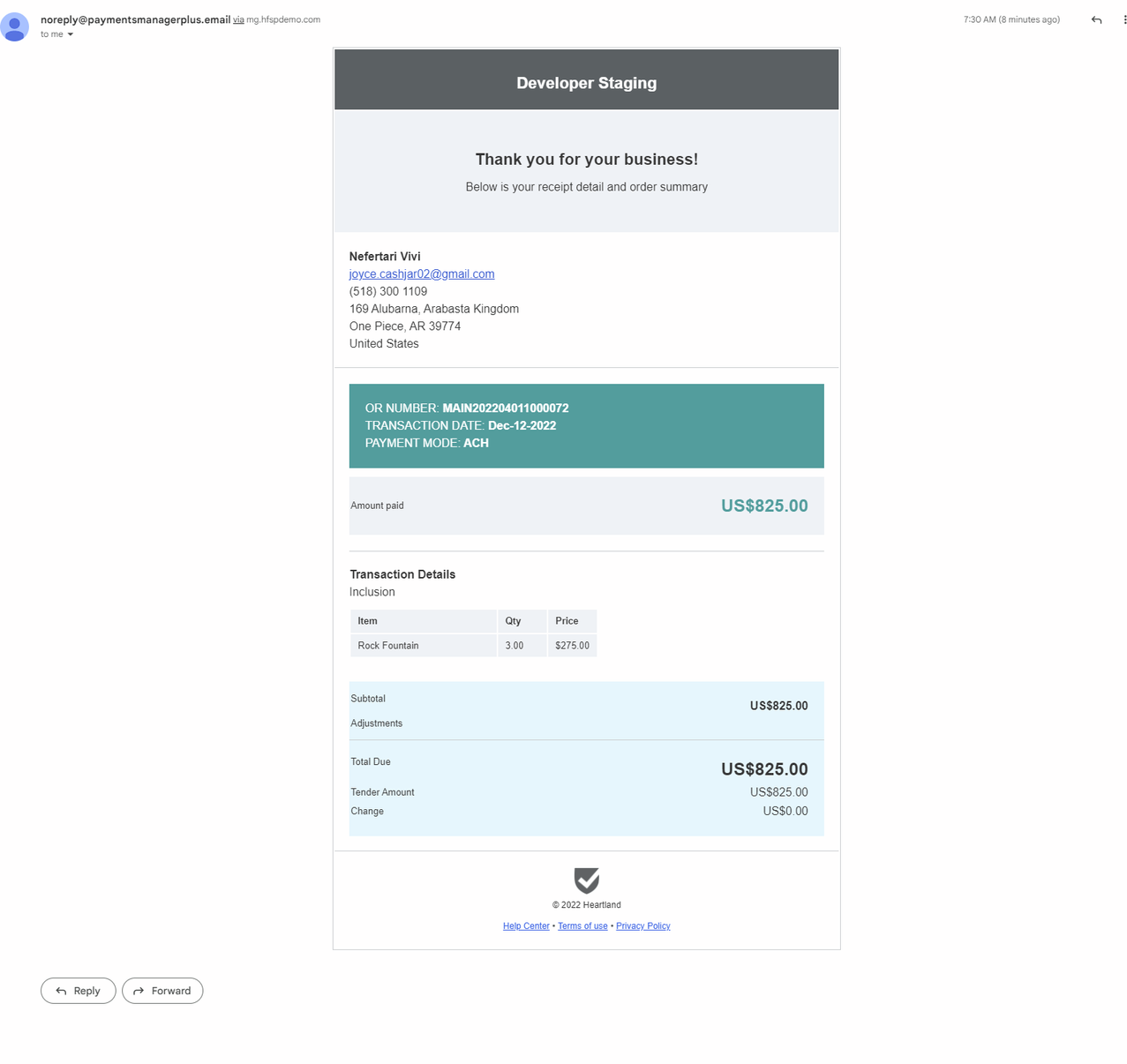This screenshot has width=1127, height=1064.
Task: Expand recipient details arrow beside "to me"
Action: click(x=71, y=34)
